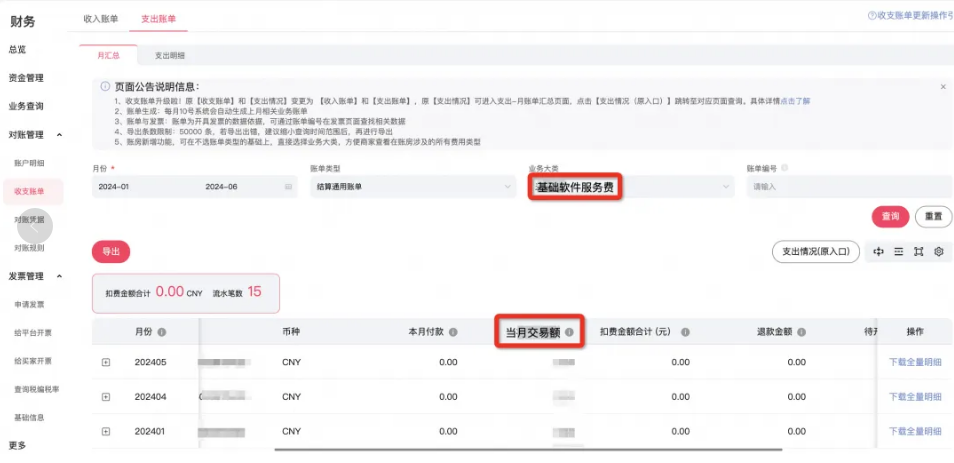Open table column settings gear icon
The image size is (954, 463).
click(x=939, y=251)
